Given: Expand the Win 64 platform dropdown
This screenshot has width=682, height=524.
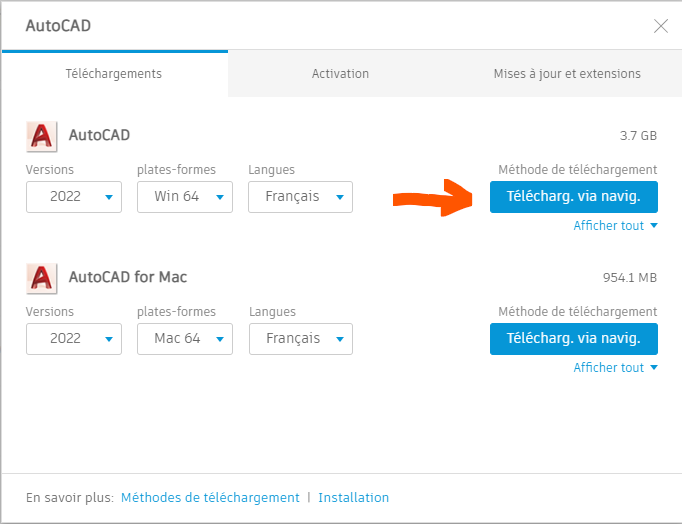Looking at the screenshot, I should point(185,197).
